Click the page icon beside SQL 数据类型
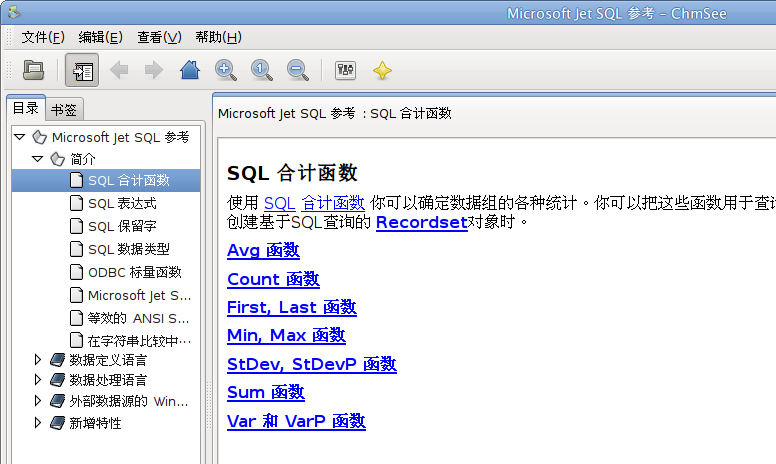 (x=76, y=249)
